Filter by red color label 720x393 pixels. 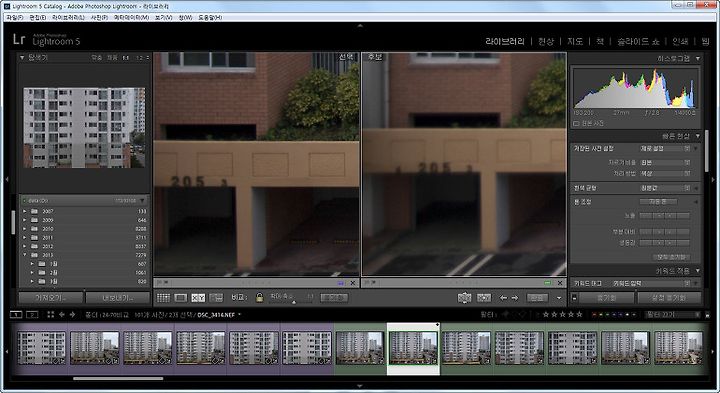coord(595,315)
